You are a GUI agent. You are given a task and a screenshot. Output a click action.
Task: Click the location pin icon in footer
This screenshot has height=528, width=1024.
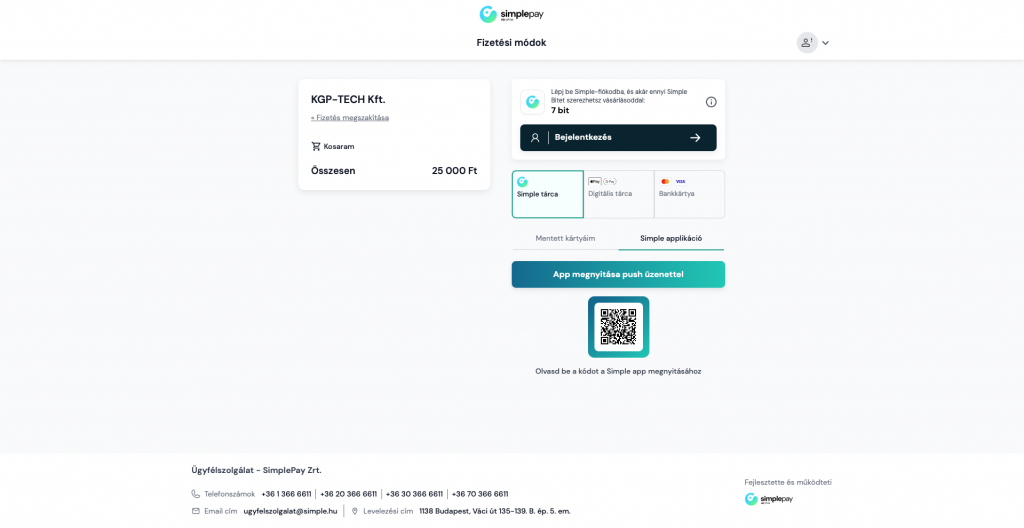click(x=355, y=511)
